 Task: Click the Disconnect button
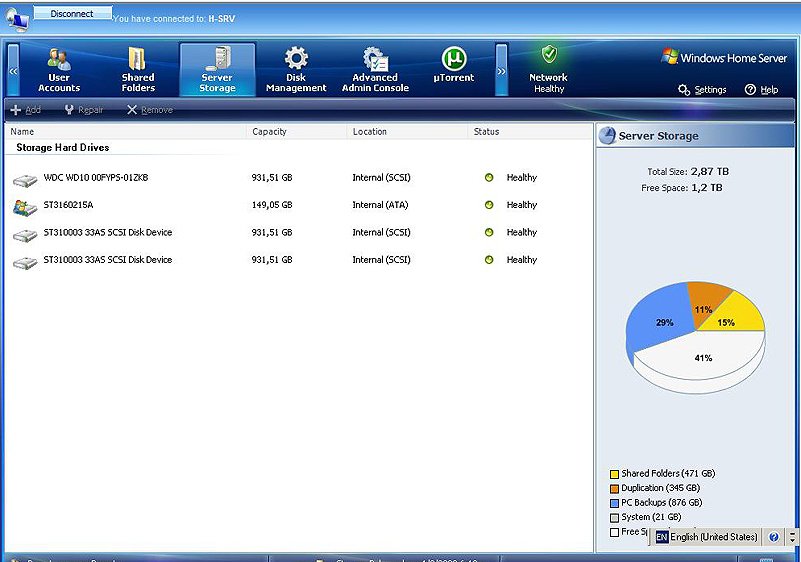(x=72, y=14)
